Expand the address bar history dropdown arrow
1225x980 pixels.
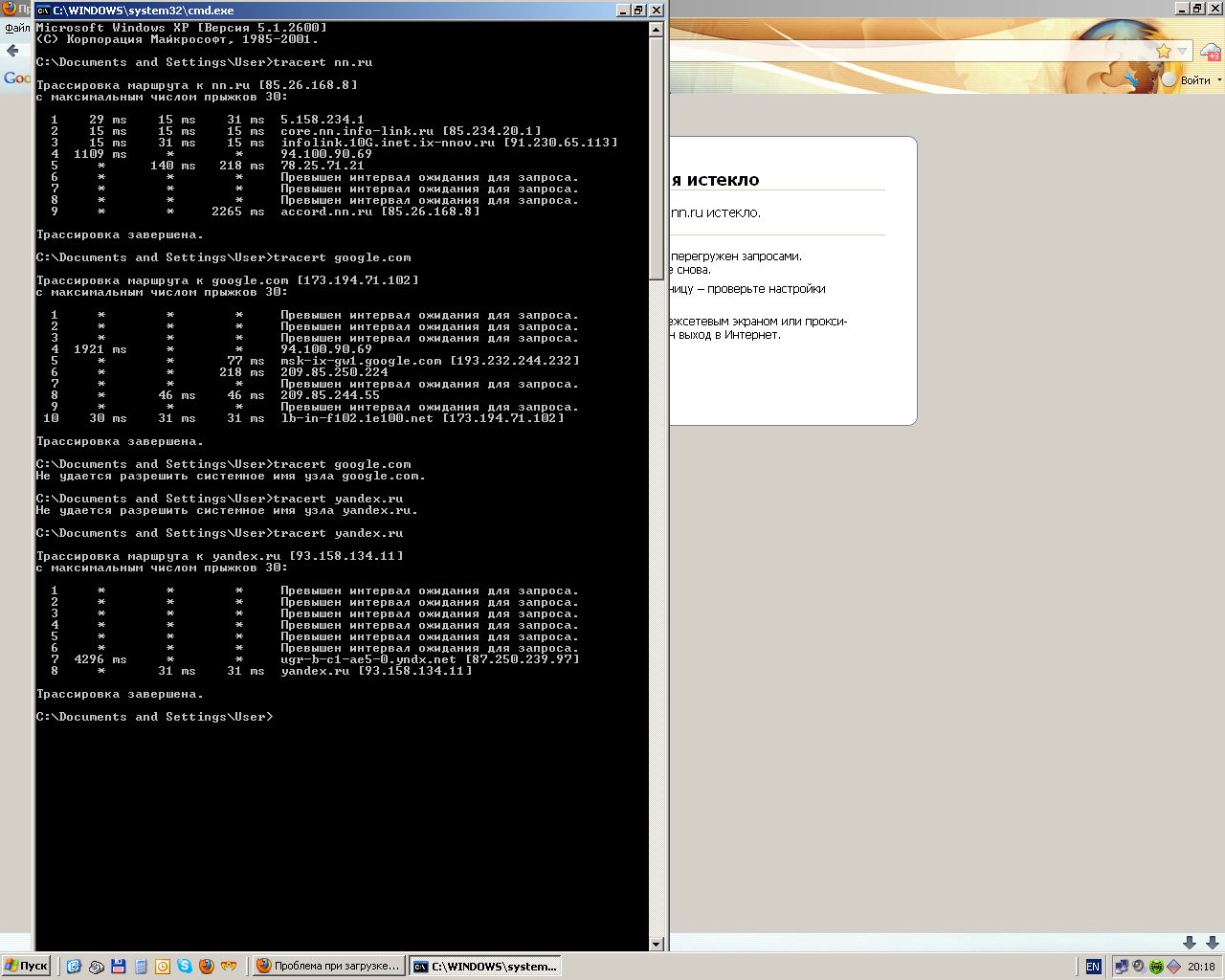click(x=1183, y=51)
